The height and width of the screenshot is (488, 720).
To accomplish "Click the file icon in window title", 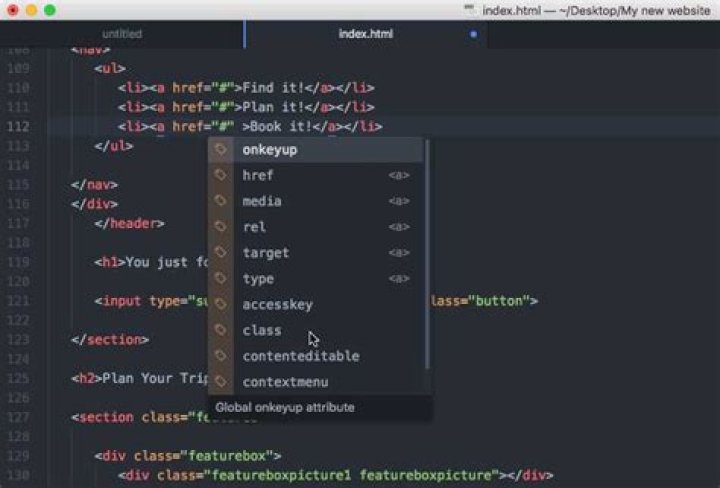I will pos(471,10).
